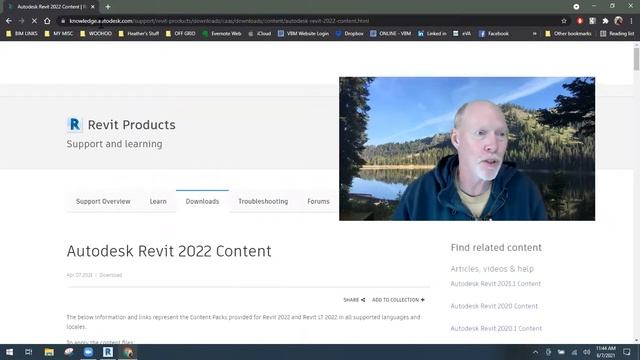The height and width of the screenshot is (360, 640).
Task: Open the OFF GRID bookmark folder
Action: pos(180,33)
